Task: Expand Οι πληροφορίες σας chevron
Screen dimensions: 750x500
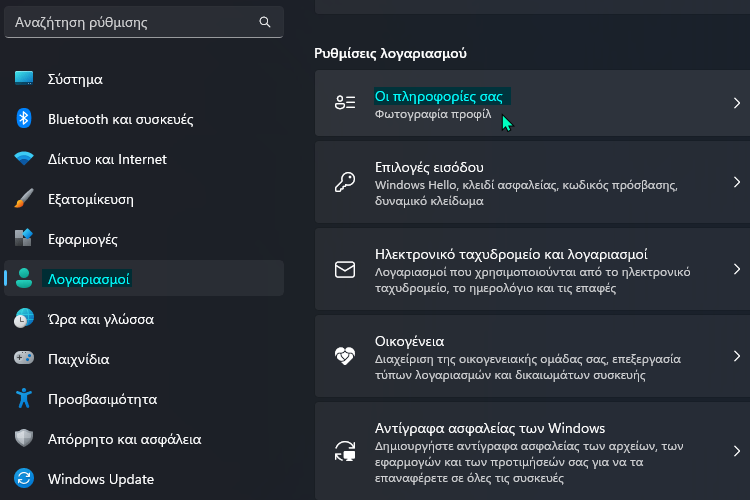Action: pyautogui.click(x=737, y=103)
